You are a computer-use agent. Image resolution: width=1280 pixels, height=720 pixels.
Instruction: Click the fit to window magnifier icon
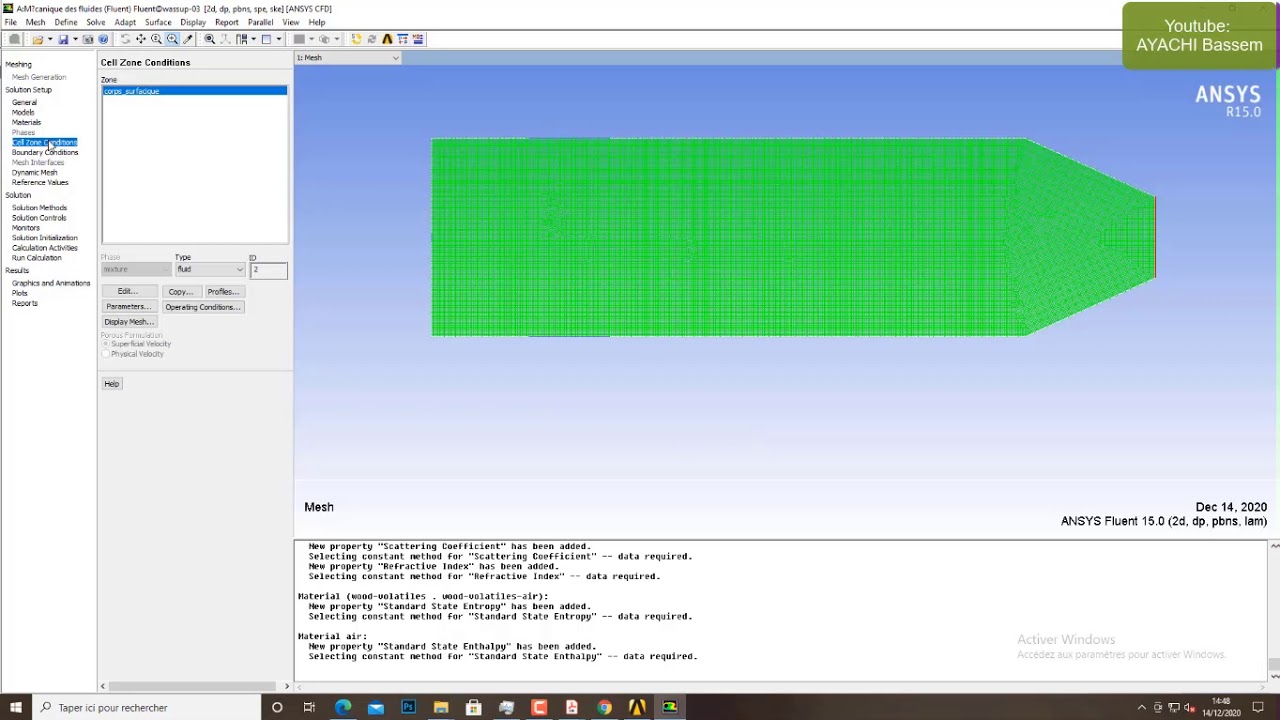pyautogui.click(x=209, y=39)
